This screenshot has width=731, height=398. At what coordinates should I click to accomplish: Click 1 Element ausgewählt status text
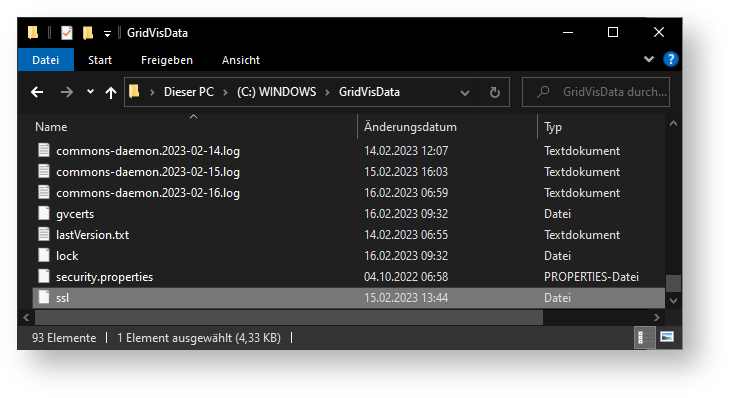click(x=199, y=338)
